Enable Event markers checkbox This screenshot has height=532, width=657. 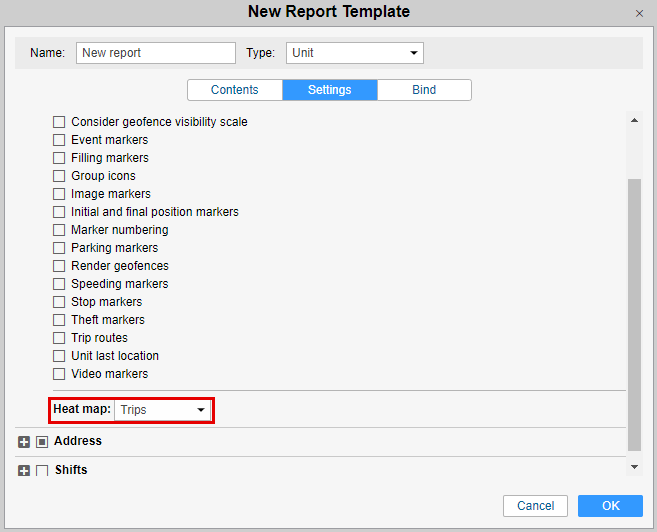tap(59, 140)
